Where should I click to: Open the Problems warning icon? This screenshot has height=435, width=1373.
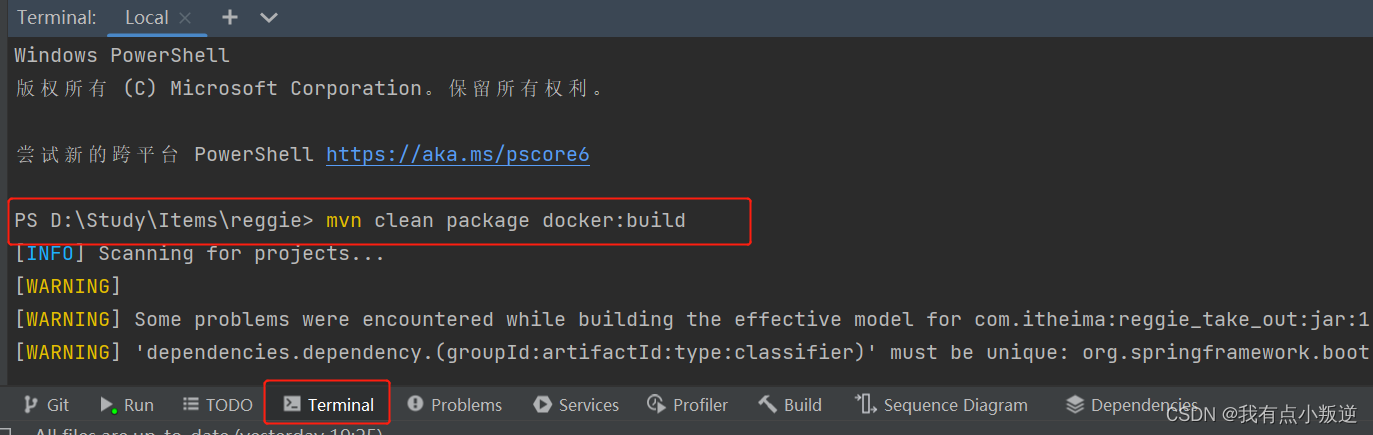pyautogui.click(x=415, y=404)
